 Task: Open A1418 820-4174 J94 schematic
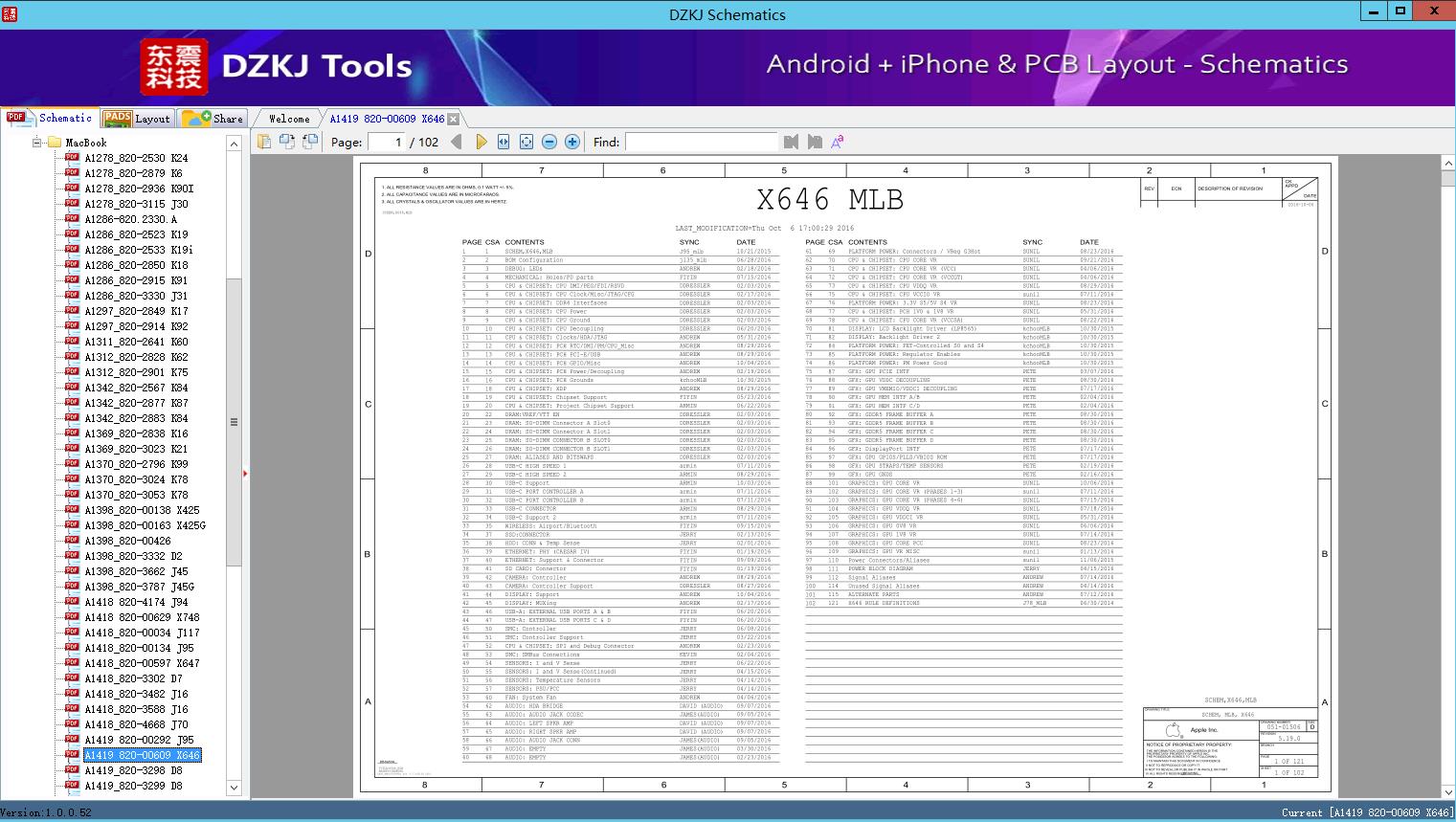click(x=136, y=602)
